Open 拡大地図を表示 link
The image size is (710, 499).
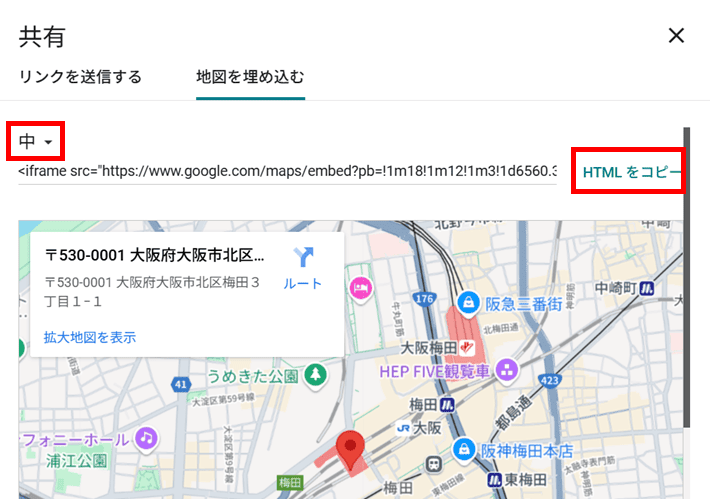(x=90, y=337)
